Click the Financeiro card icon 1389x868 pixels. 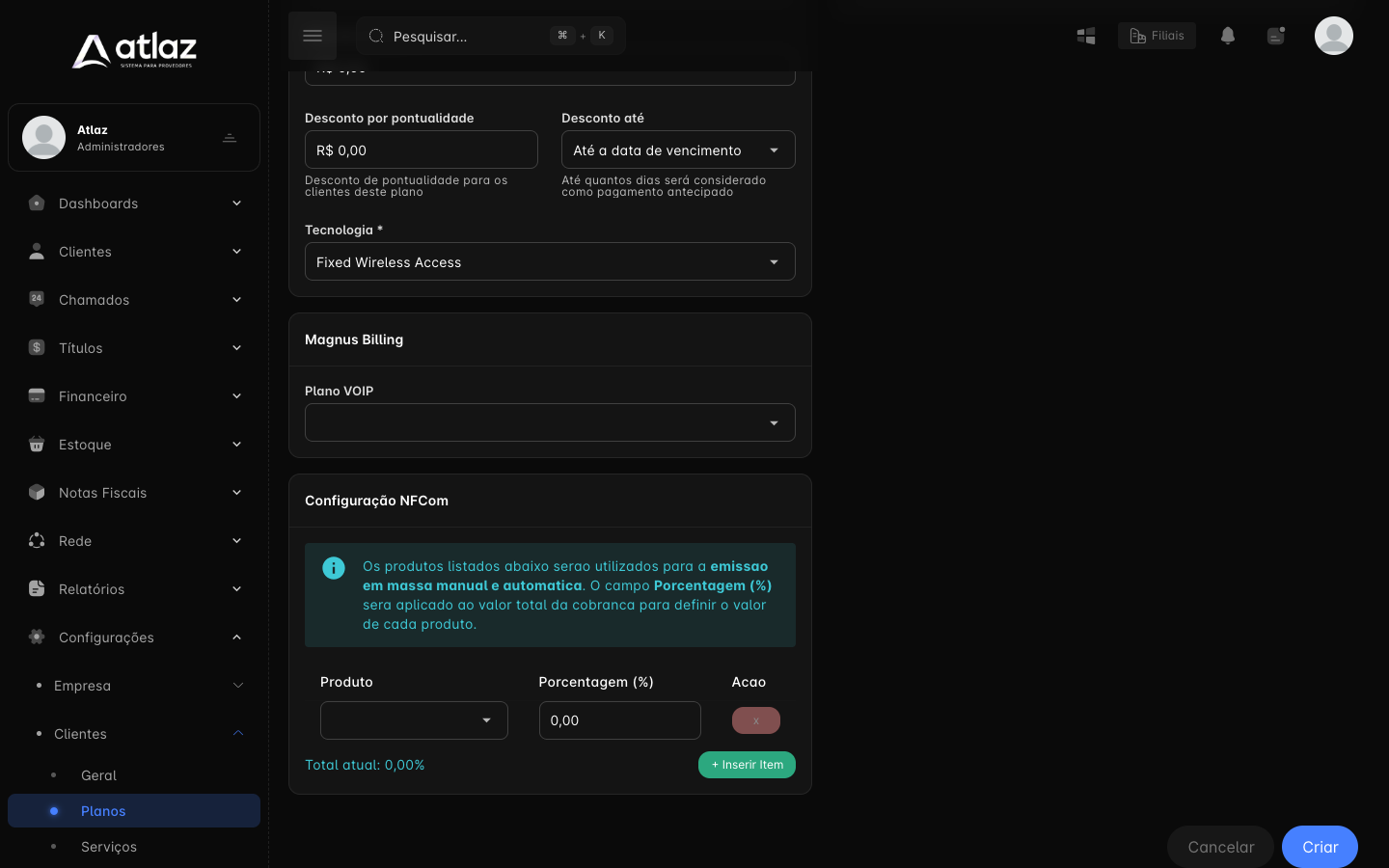point(37,395)
